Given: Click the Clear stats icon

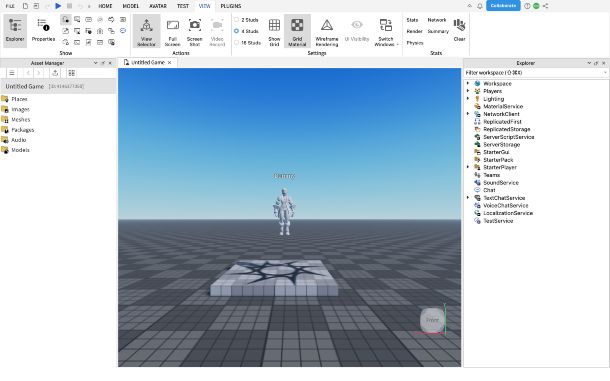Looking at the screenshot, I should tap(459, 30).
